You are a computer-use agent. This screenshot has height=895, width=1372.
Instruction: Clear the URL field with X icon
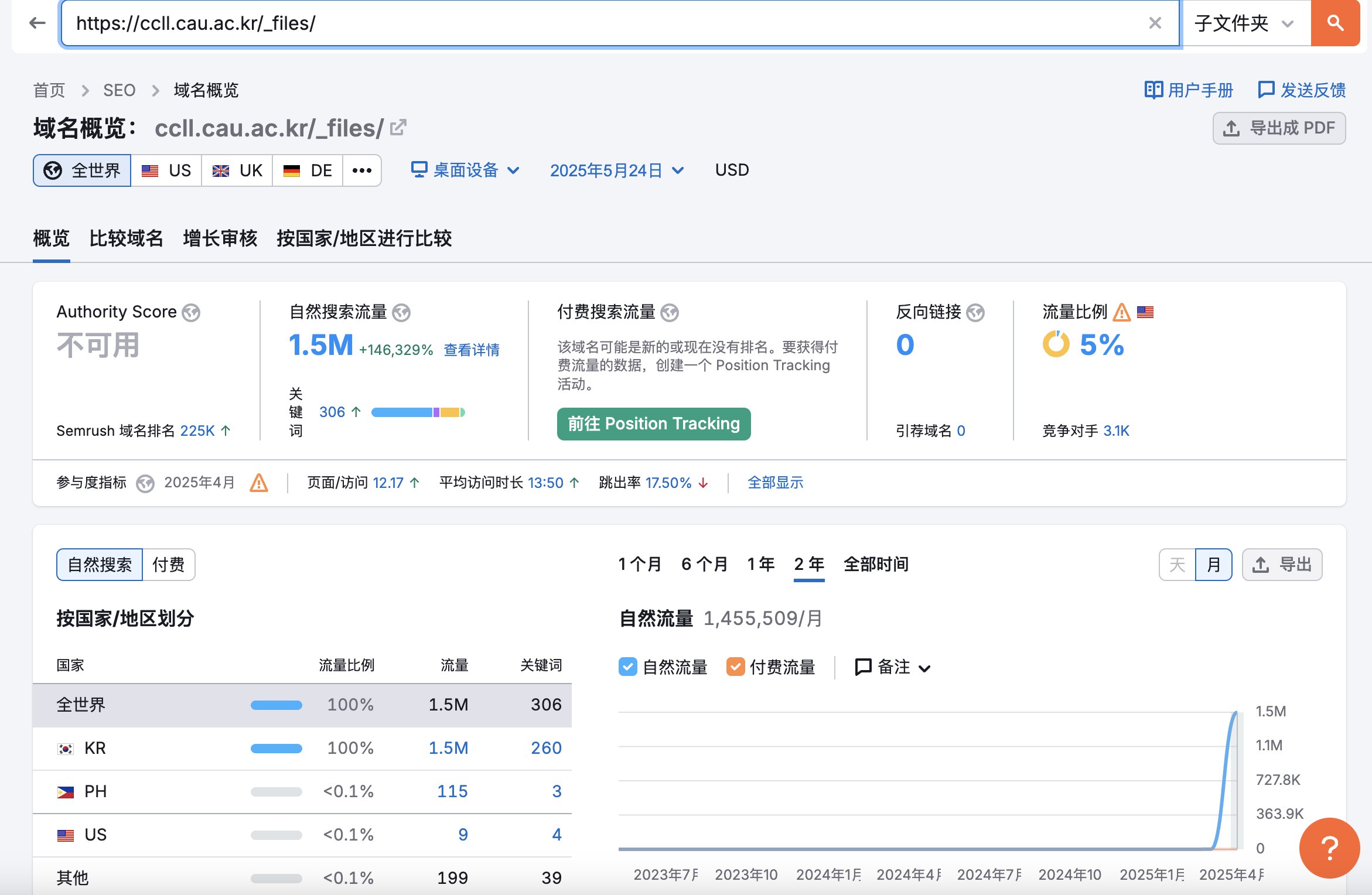[x=1155, y=23]
